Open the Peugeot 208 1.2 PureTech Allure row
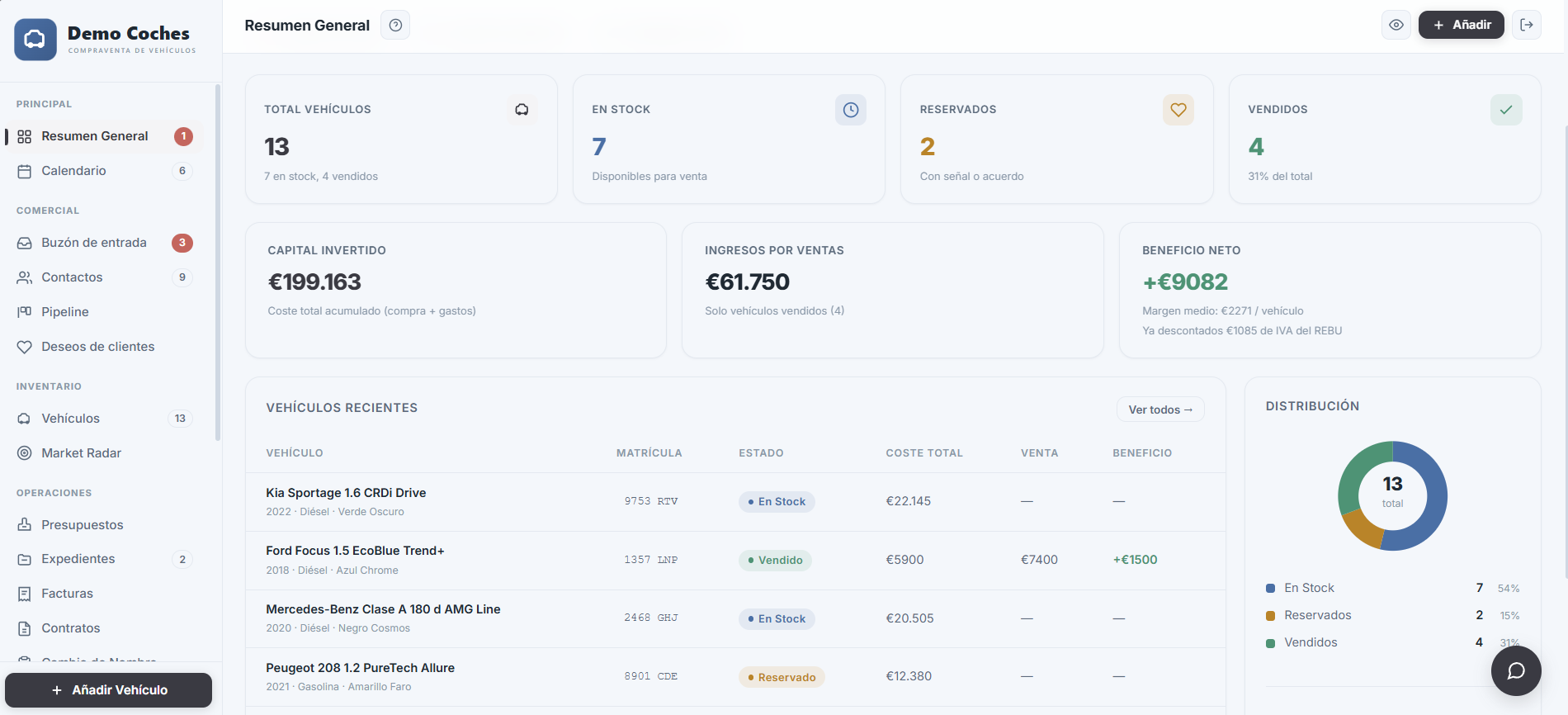Screen dimensions: 1568x715 (x=735, y=677)
